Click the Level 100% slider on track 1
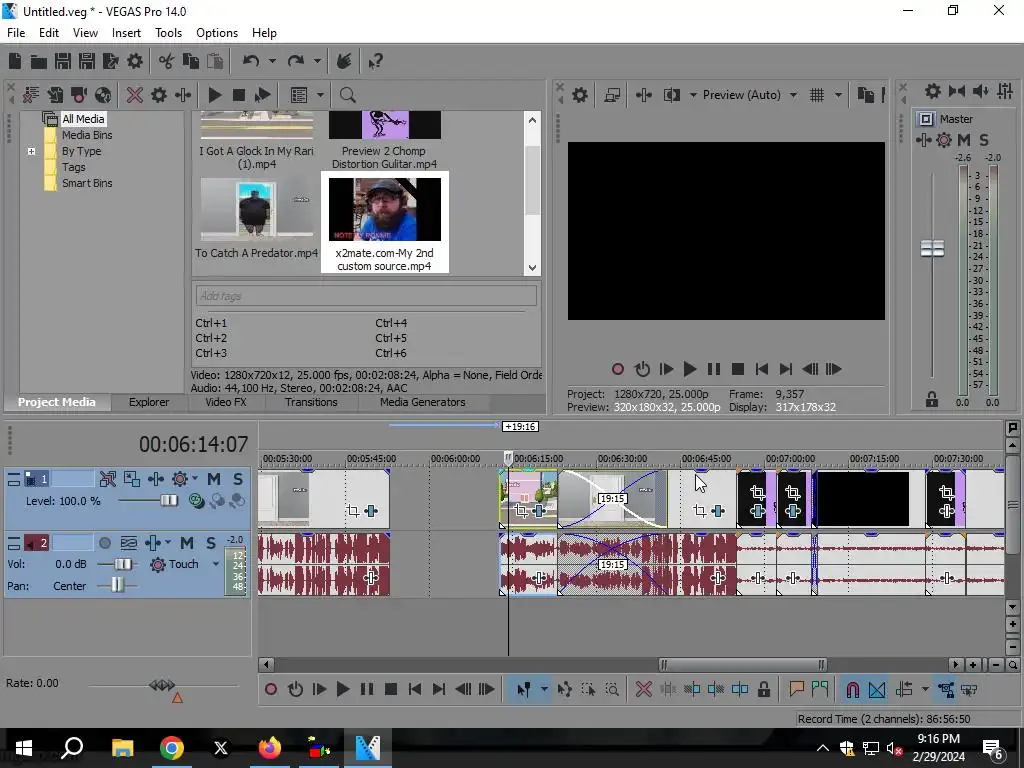 (x=169, y=501)
